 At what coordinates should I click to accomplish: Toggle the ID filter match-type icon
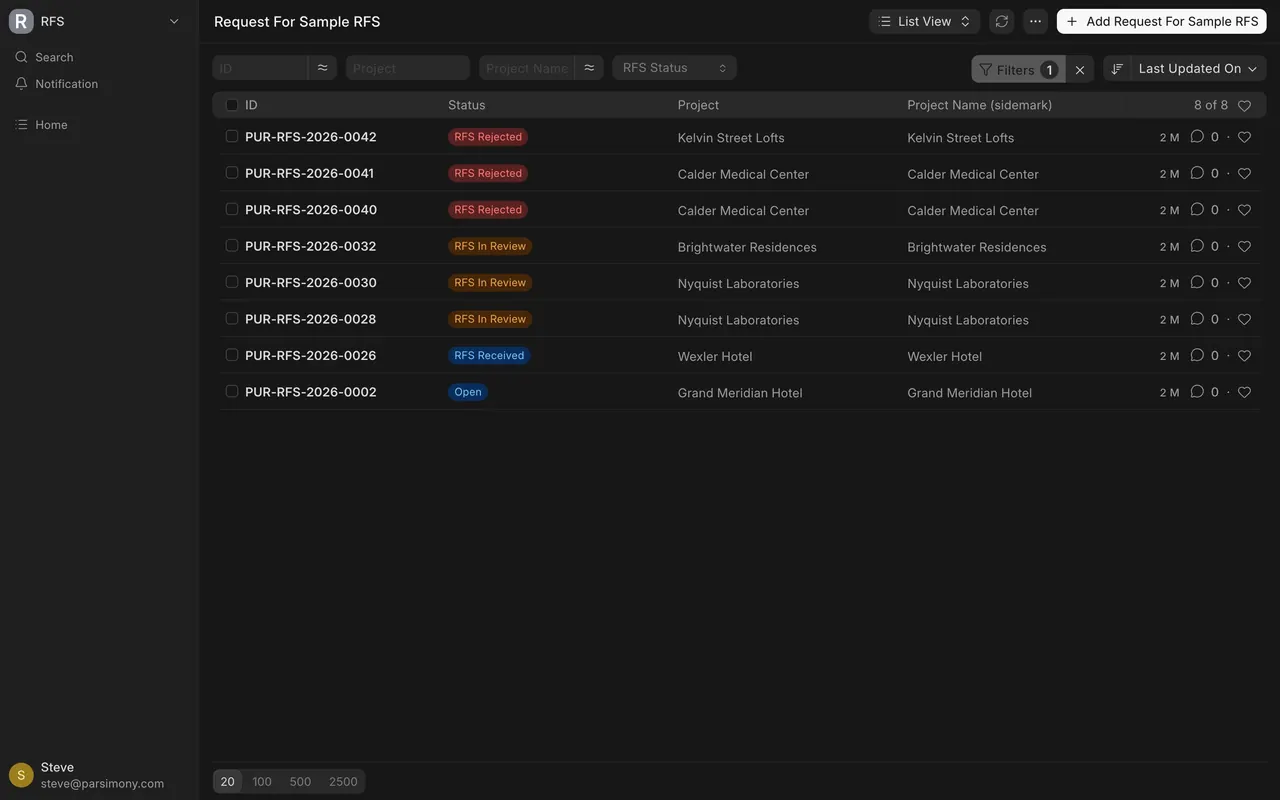coord(322,68)
